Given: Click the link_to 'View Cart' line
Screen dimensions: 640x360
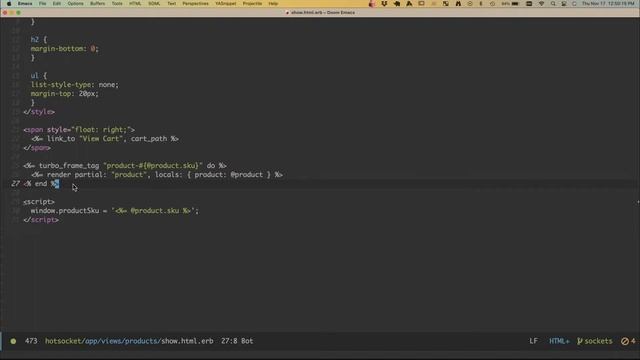Looking at the screenshot, I should [x=104, y=139].
